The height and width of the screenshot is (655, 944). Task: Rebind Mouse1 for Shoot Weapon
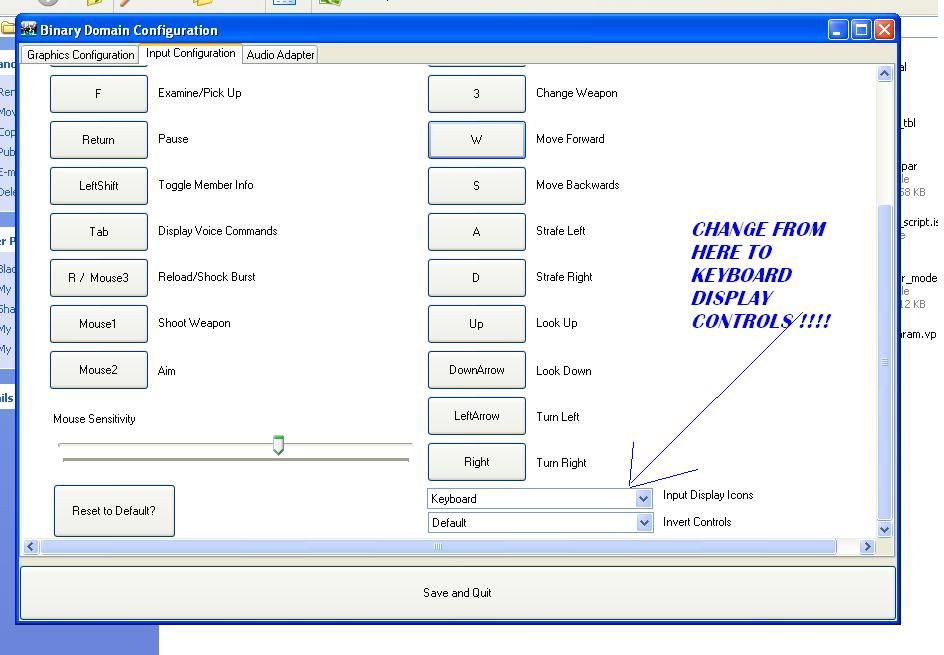[x=99, y=324]
